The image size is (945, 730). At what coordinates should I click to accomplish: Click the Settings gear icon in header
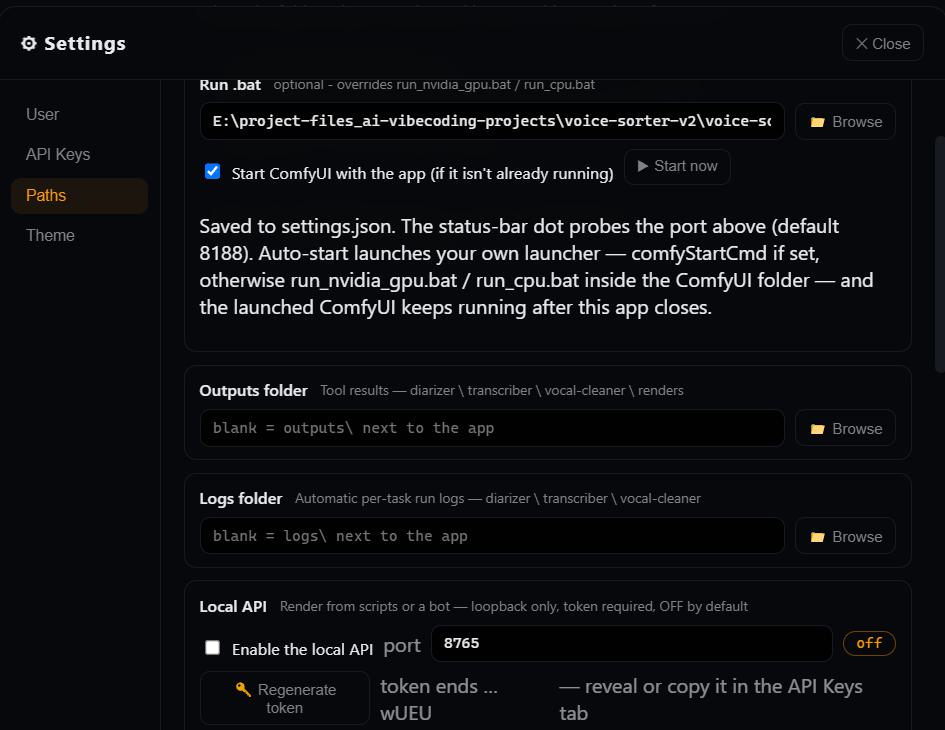(x=29, y=43)
